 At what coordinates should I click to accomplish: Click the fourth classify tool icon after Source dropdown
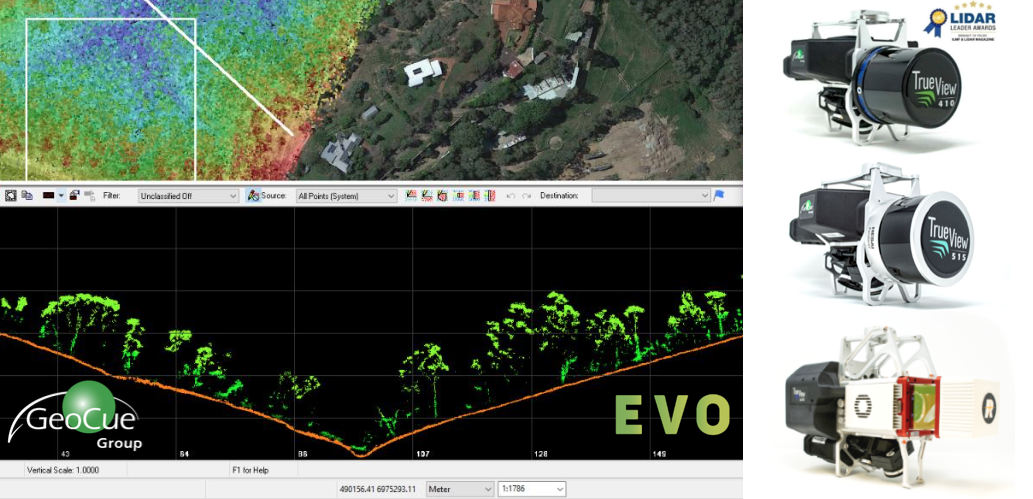459,196
